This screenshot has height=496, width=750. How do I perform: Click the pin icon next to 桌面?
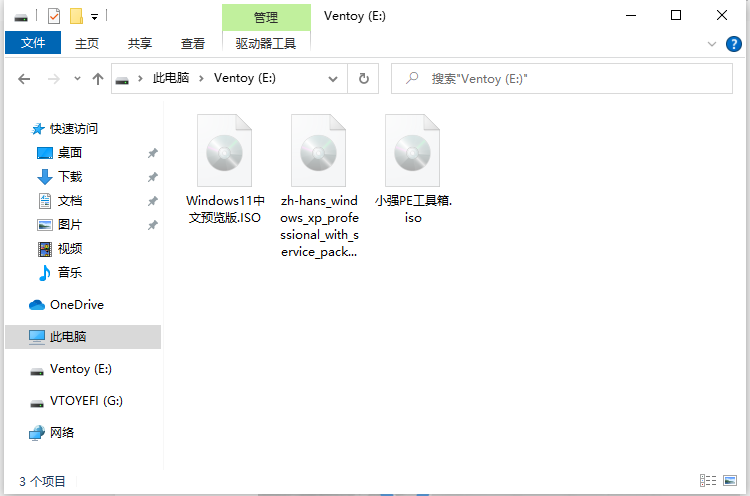[153, 153]
